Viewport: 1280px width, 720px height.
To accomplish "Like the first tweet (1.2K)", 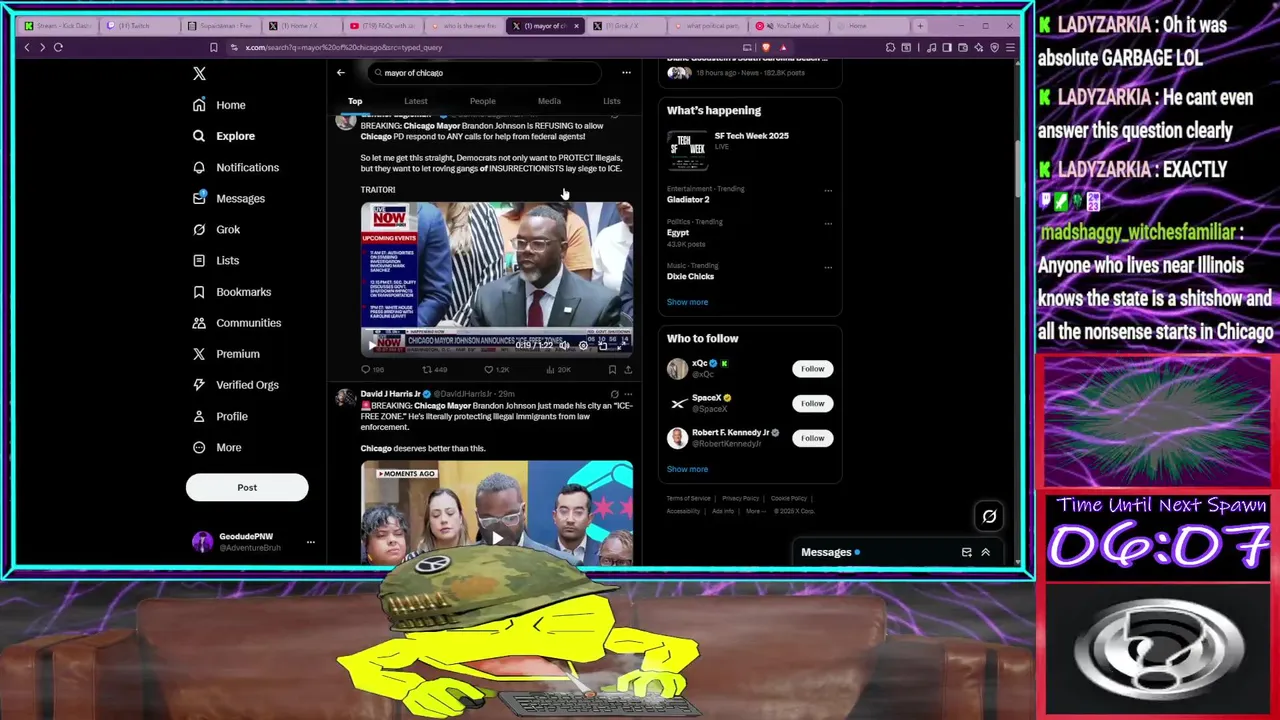I will [x=497, y=369].
